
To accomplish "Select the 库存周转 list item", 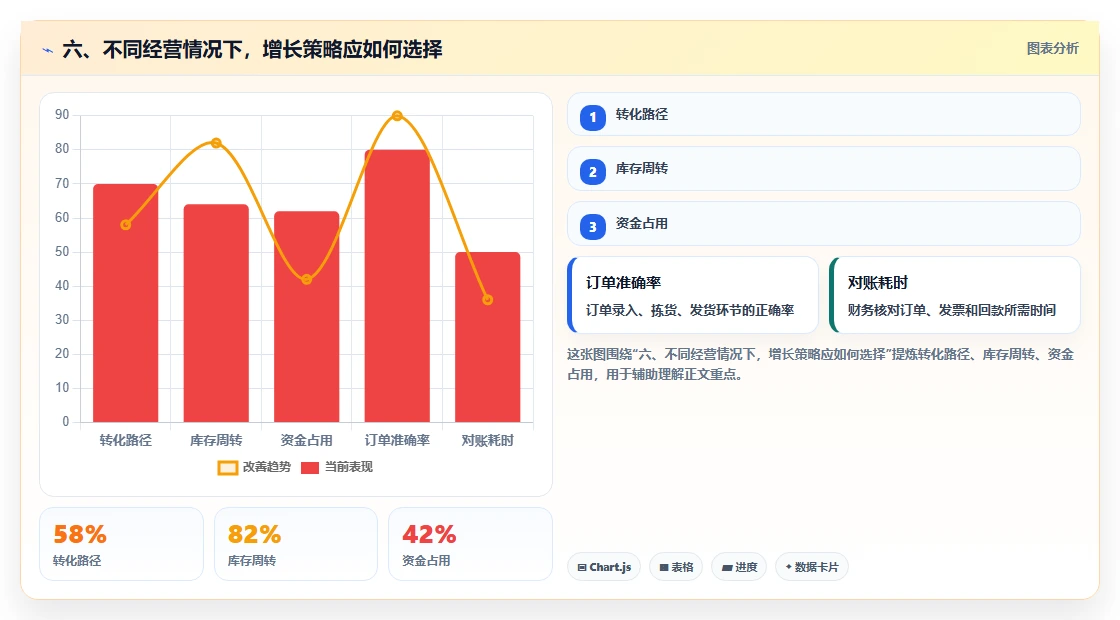I will (824, 169).
